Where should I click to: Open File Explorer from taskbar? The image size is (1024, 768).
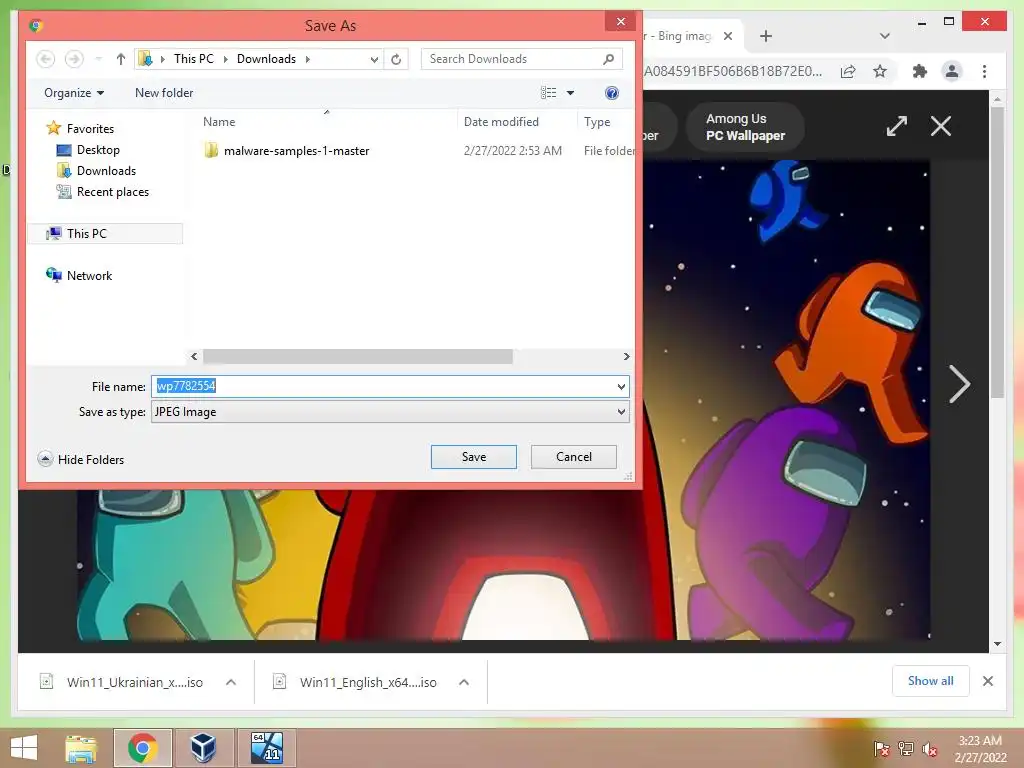pos(81,748)
